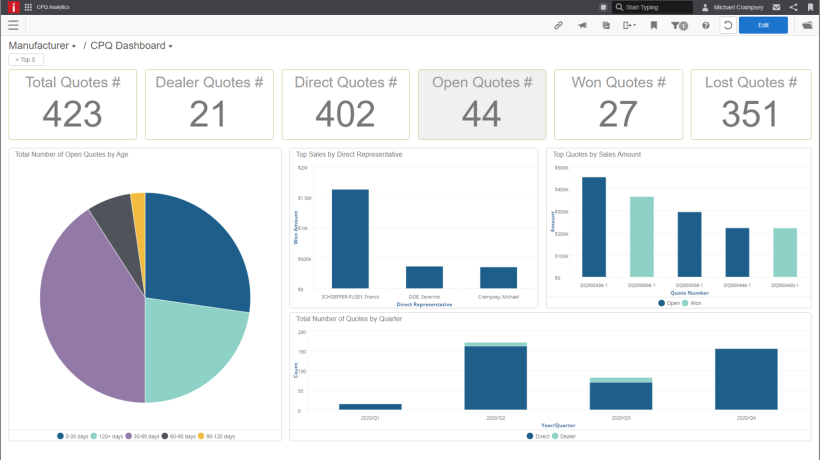
Task: Select the Open Quotes # tile
Action: pos(482,105)
